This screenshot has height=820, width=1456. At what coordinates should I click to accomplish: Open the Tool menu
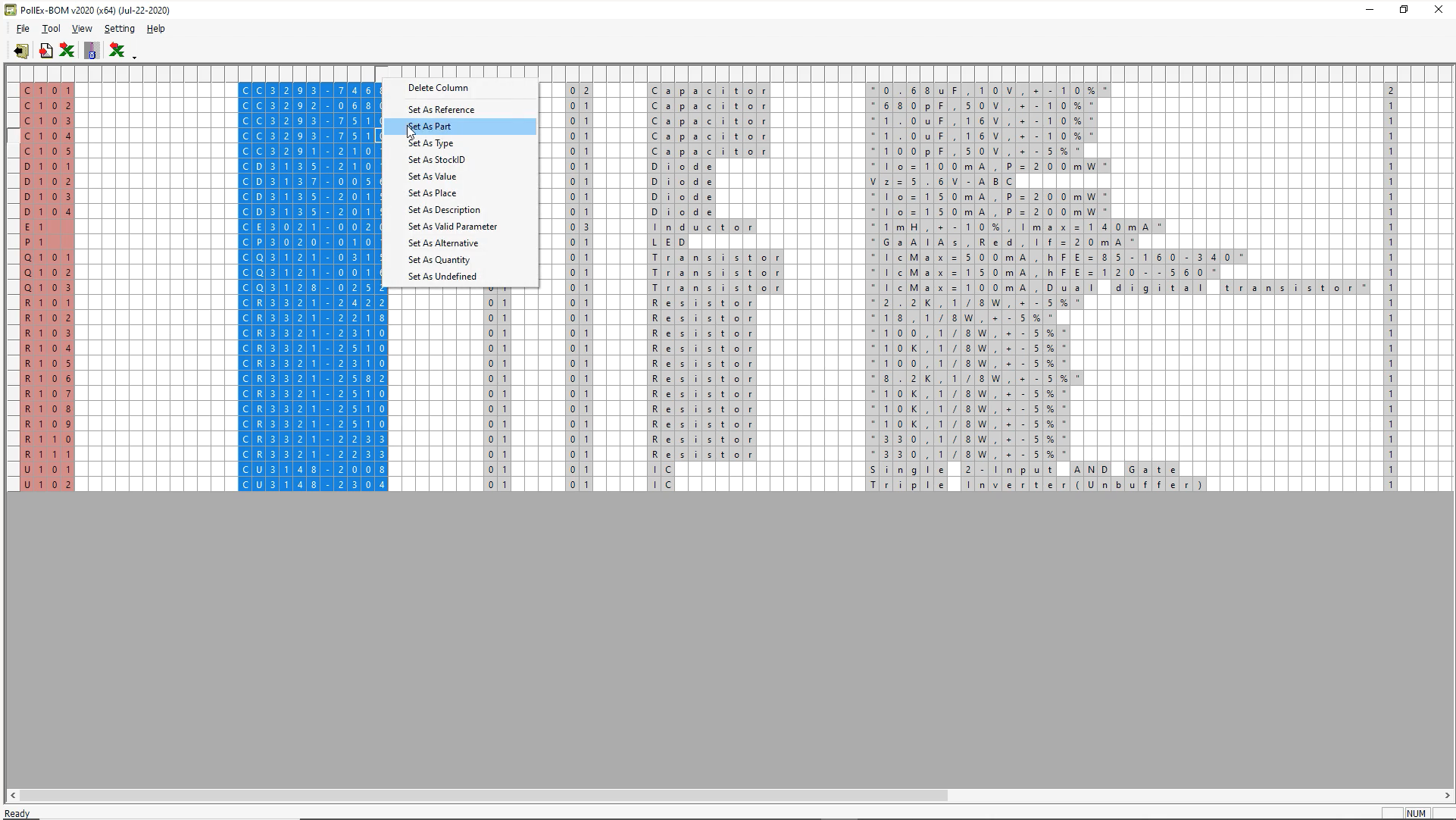[x=51, y=29]
